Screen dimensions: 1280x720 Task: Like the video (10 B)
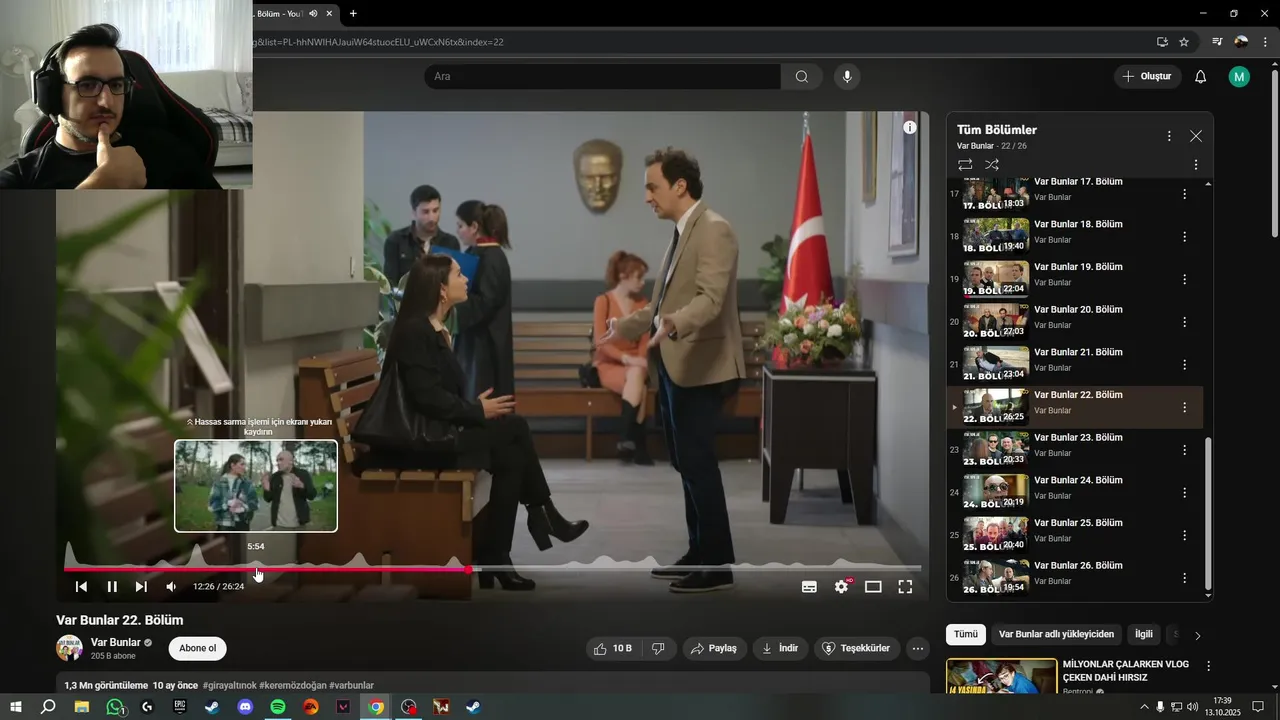[612, 648]
